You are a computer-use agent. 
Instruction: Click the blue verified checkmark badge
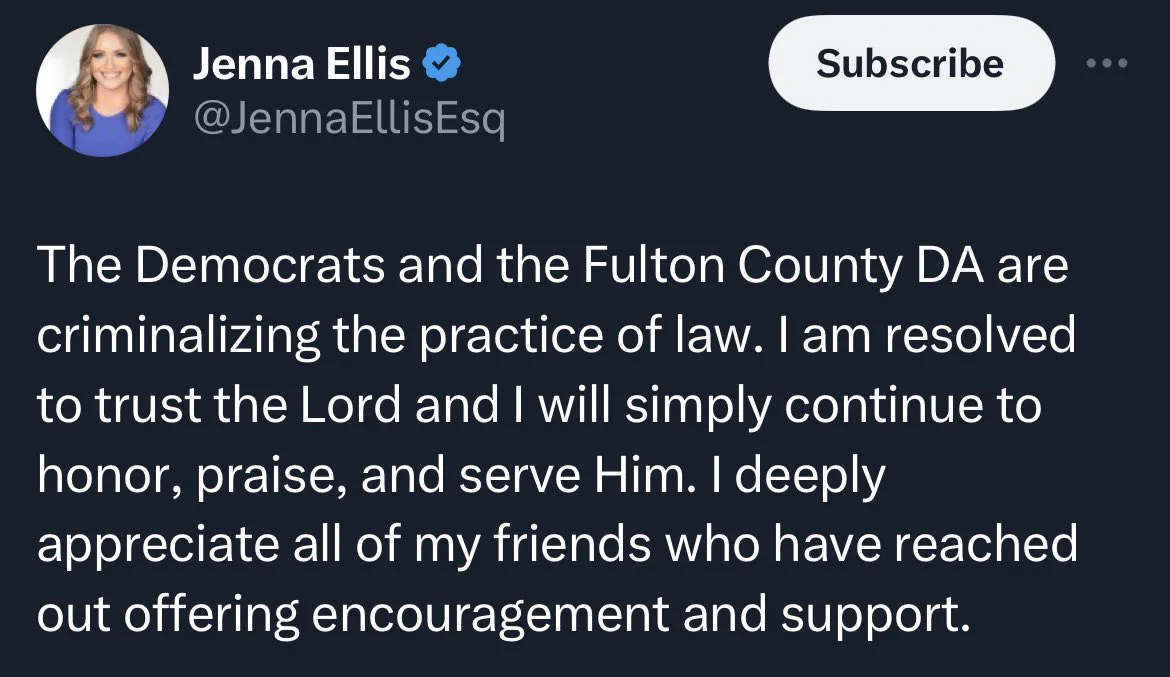[441, 65]
